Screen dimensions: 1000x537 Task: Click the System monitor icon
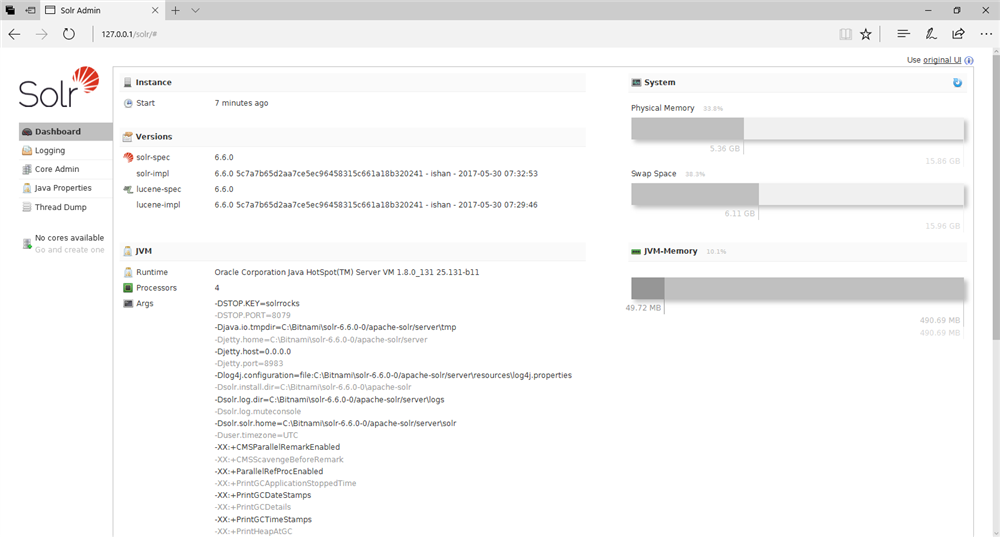coord(636,82)
